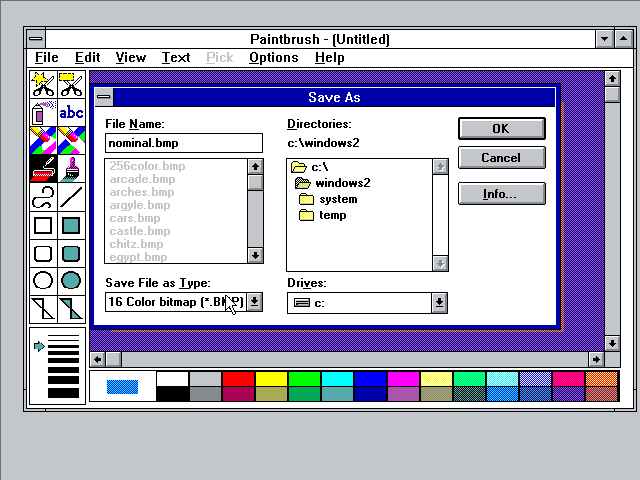Click the temp folder icon
The width and height of the screenshot is (640, 480).
306,215
